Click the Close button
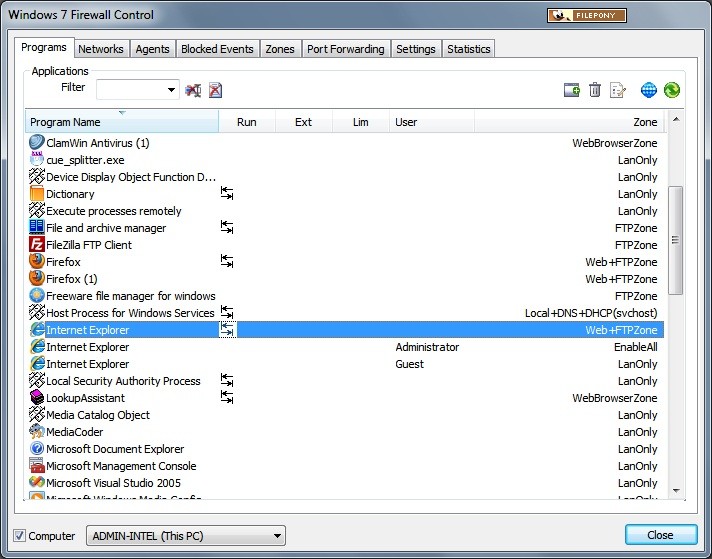 click(661, 535)
